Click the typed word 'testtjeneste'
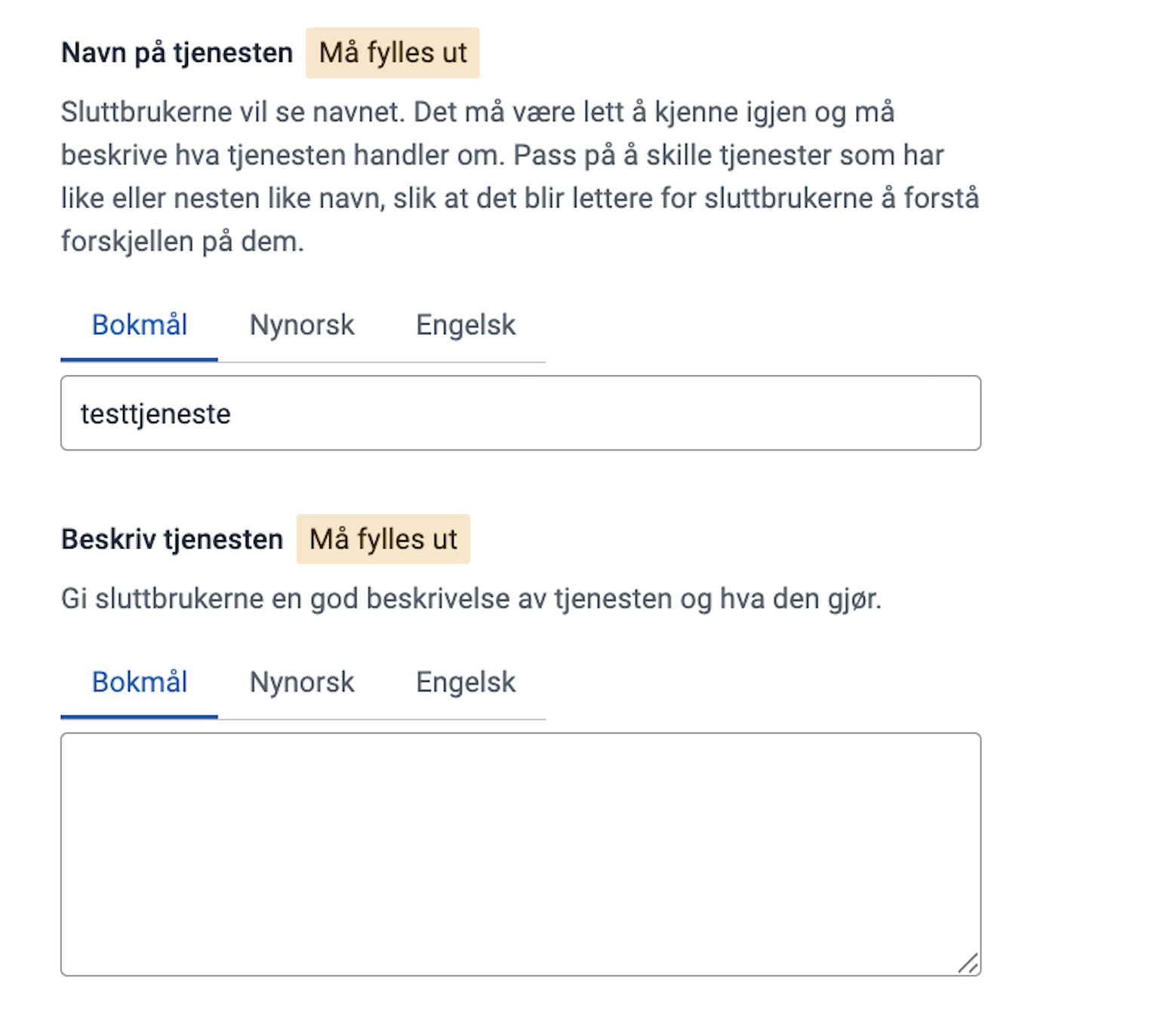 click(x=155, y=414)
